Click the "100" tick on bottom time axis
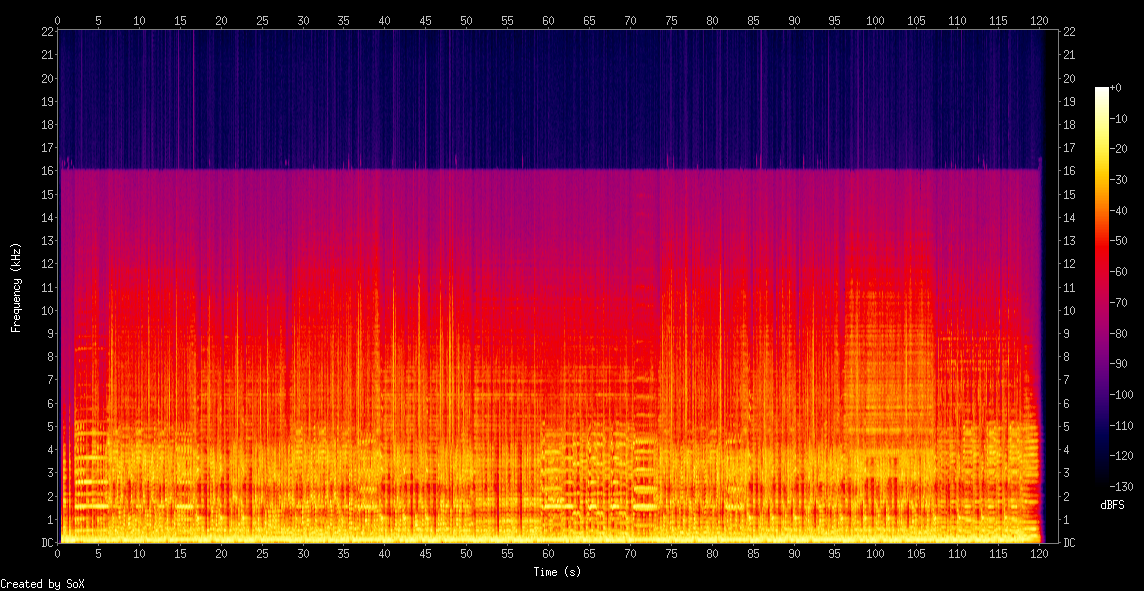This screenshot has height=591, width=1144. 876,556
